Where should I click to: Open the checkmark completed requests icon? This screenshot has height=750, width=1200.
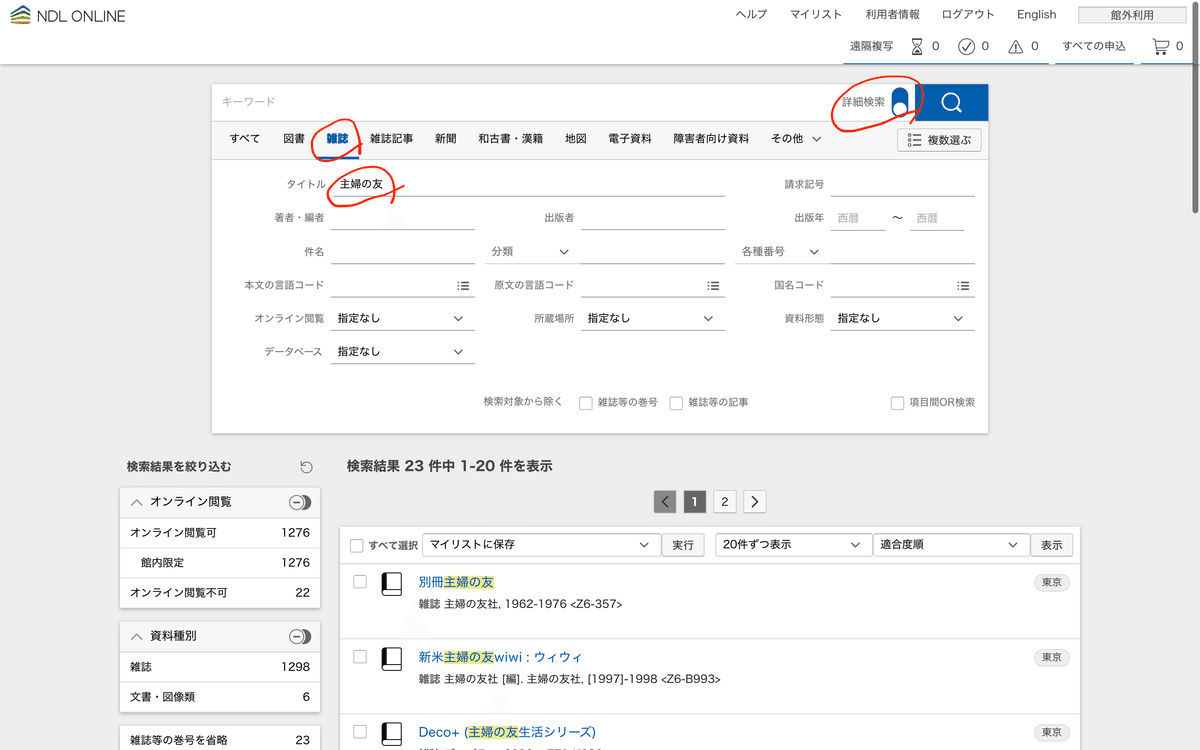[x=966, y=46]
